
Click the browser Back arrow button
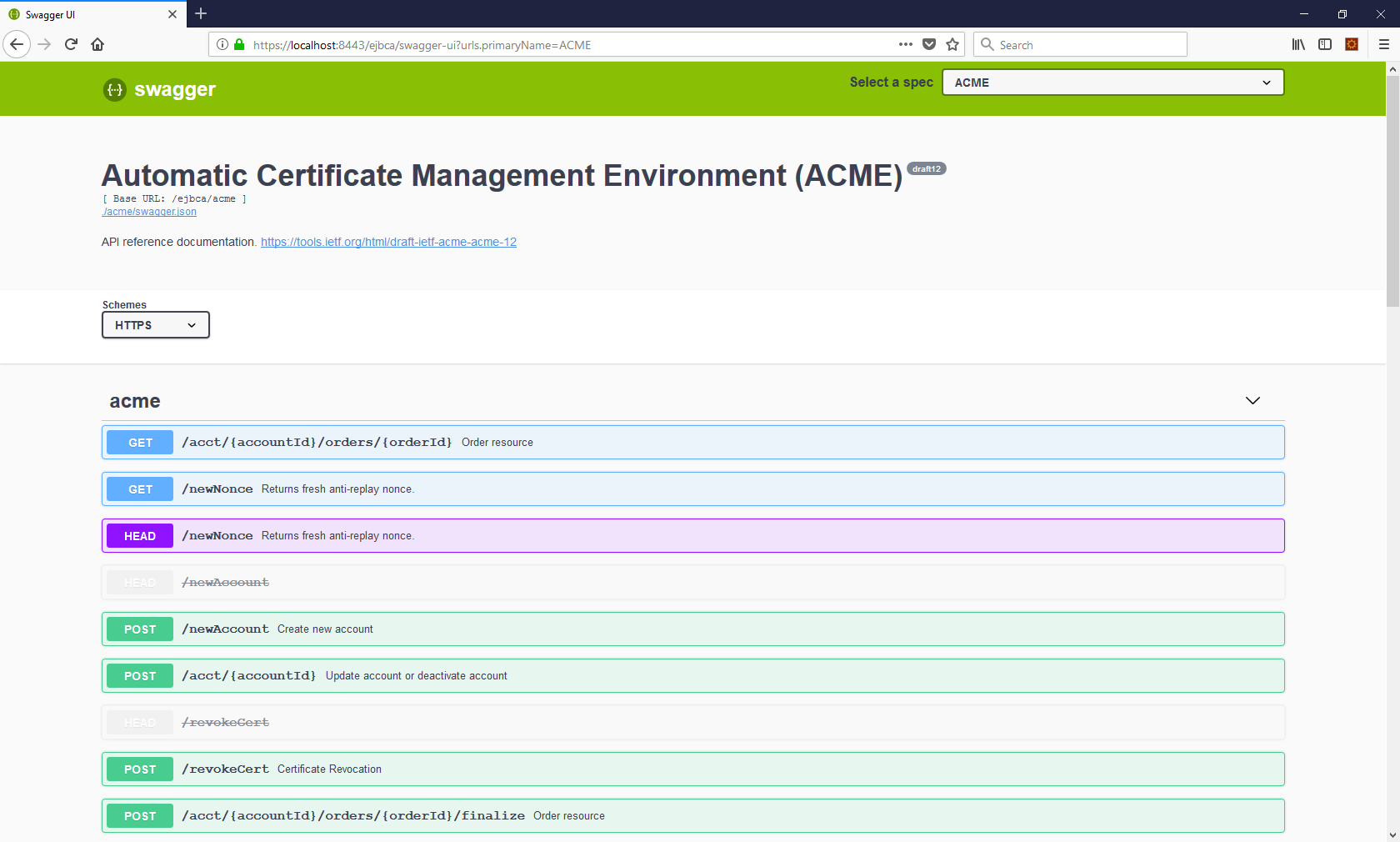pyautogui.click(x=17, y=44)
